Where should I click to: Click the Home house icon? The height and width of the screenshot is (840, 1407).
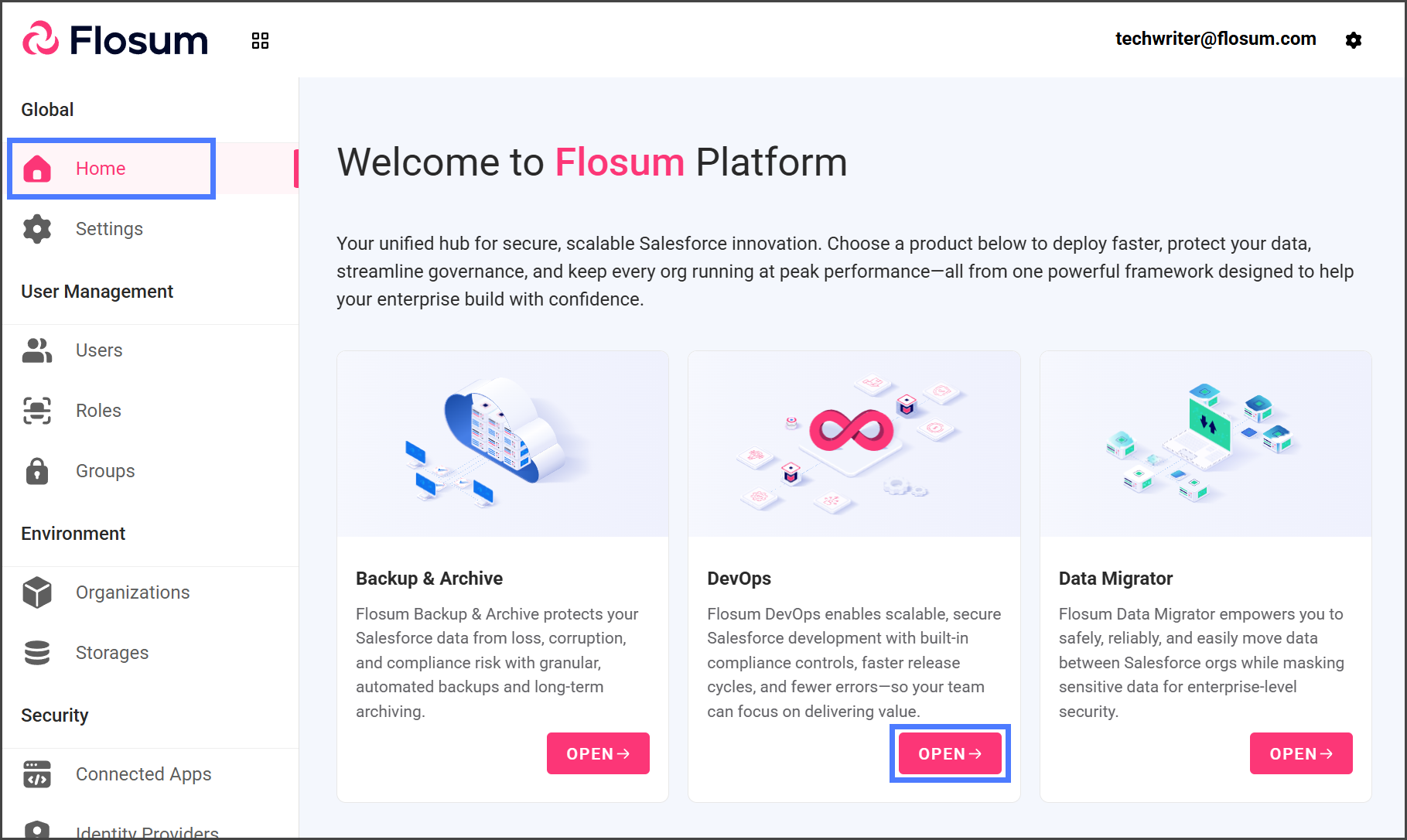tap(37, 169)
